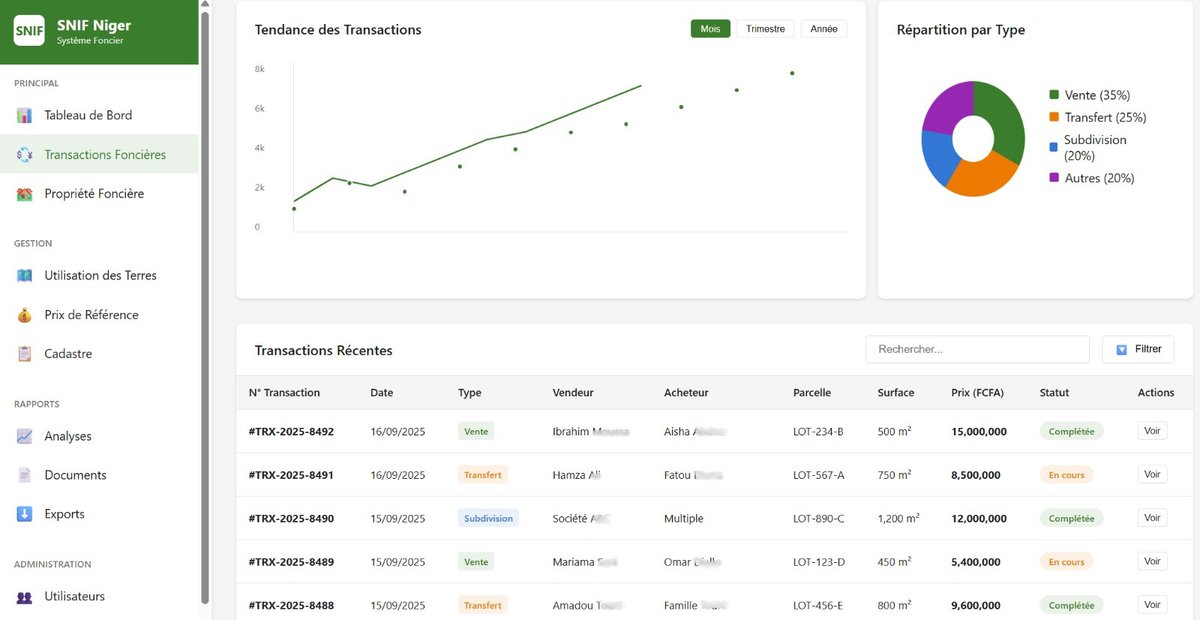View transaction #TRX-2025-8492 details
The height and width of the screenshot is (620, 1200).
(x=1152, y=431)
